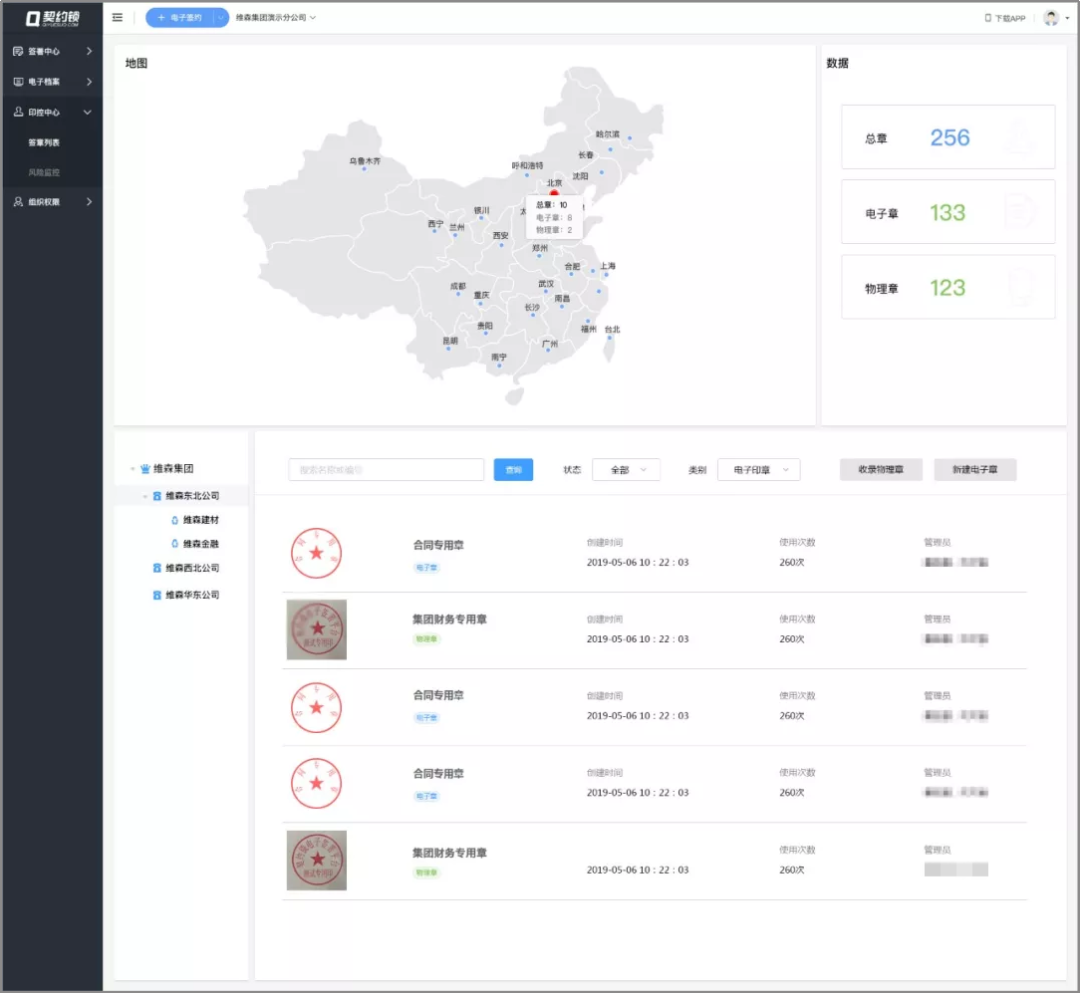
Task: Click the 上海 map dot
Action: [606, 275]
